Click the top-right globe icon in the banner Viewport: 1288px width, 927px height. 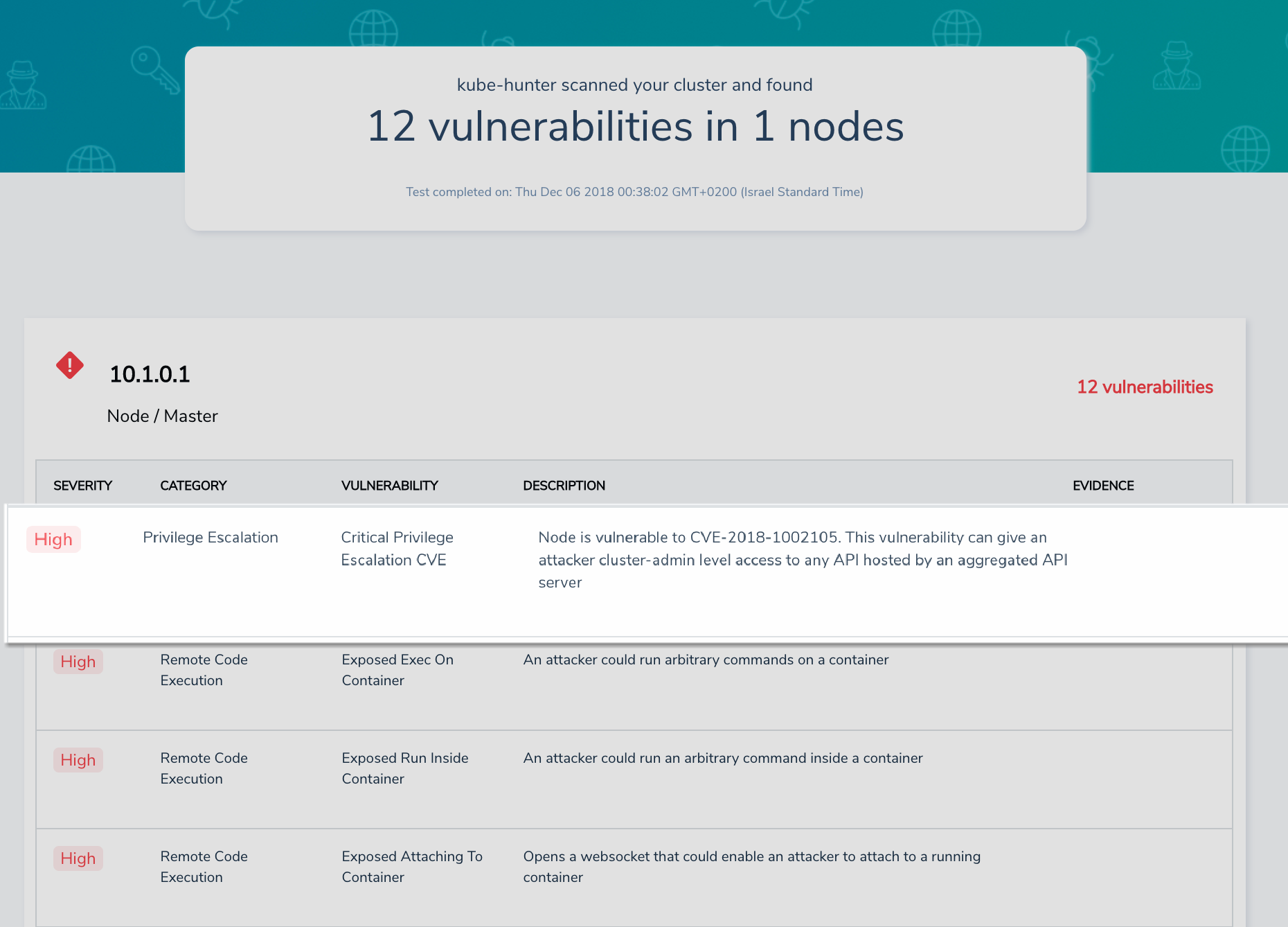tap(957, 30)
